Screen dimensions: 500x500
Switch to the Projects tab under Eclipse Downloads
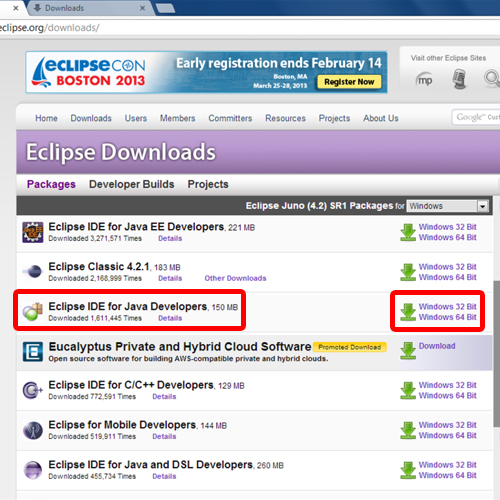(x=208, y=184)
